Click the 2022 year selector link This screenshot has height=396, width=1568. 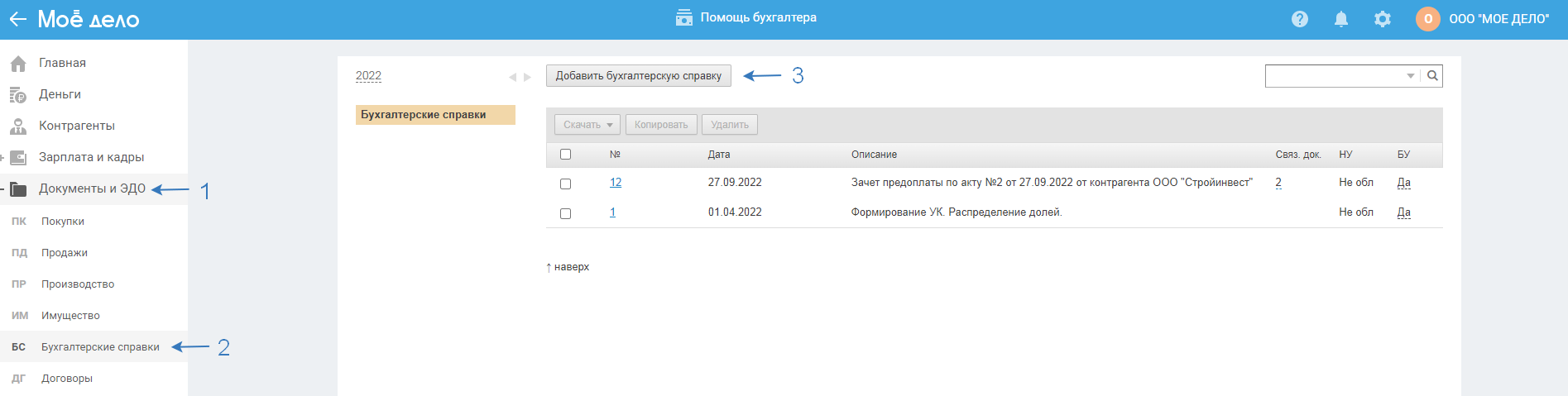pos(368,76)
